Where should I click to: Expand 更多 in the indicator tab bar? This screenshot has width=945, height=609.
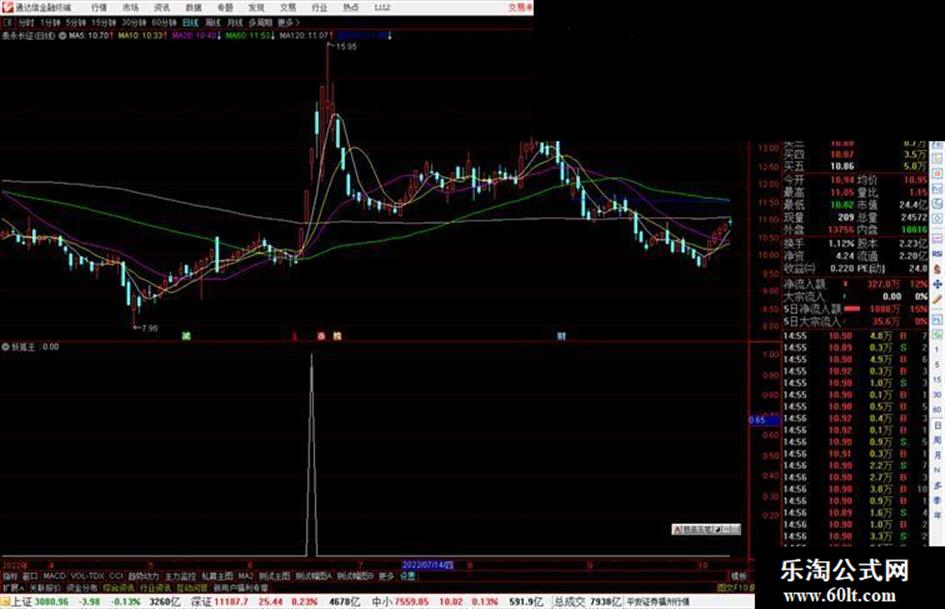pyautogui.click(x=386, y=576)
